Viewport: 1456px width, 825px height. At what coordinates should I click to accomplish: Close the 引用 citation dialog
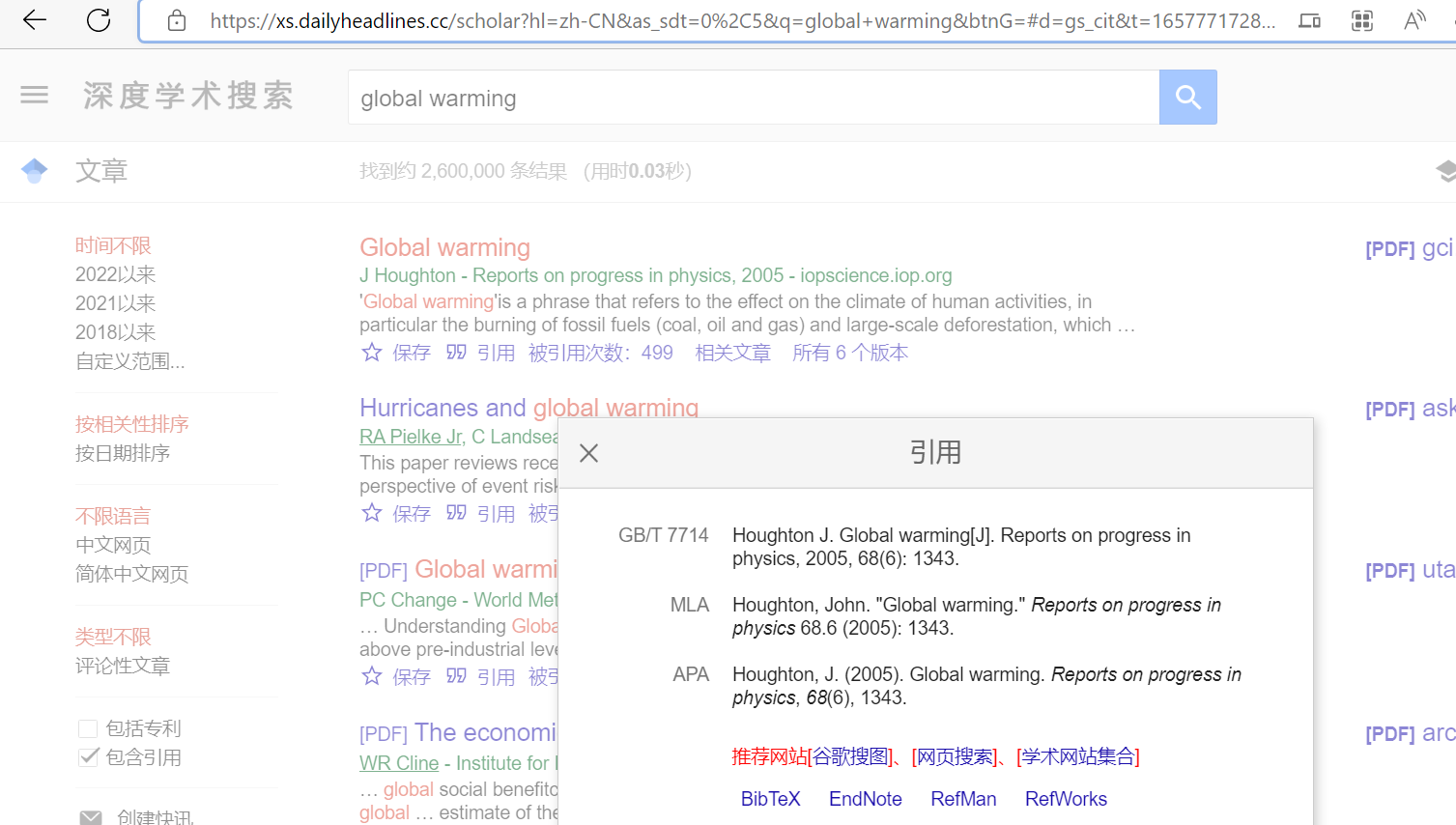tap(589, 453)
